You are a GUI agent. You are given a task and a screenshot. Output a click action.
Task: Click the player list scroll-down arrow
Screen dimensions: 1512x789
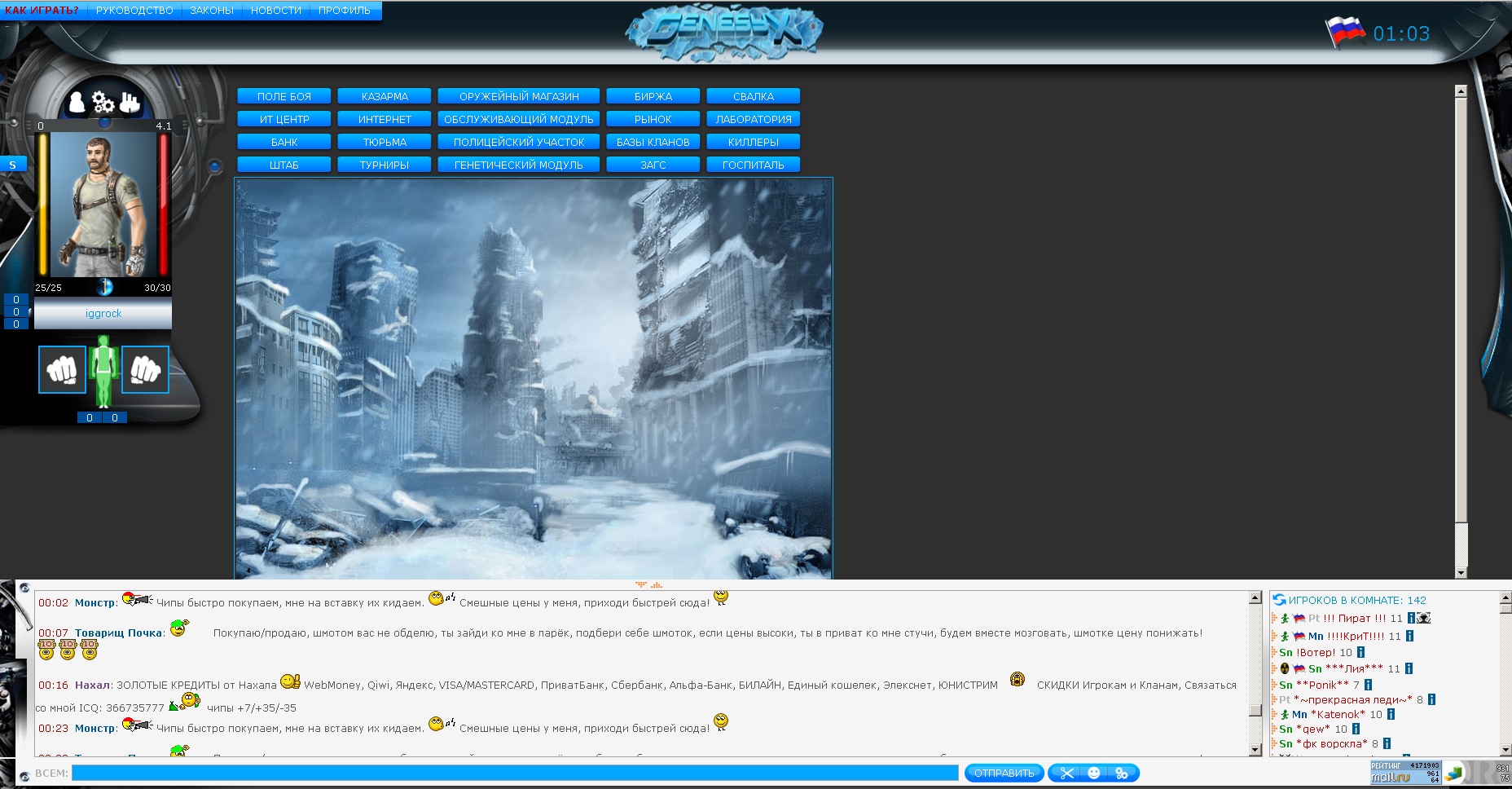[x=1505, y=749]
